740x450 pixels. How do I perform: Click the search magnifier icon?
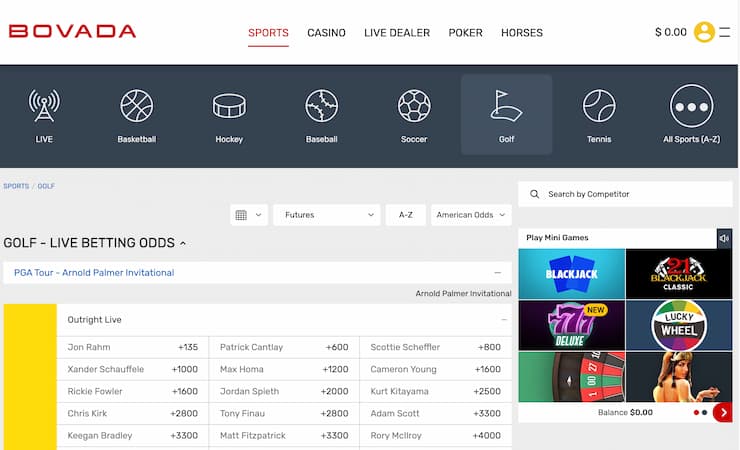point(534,194)
